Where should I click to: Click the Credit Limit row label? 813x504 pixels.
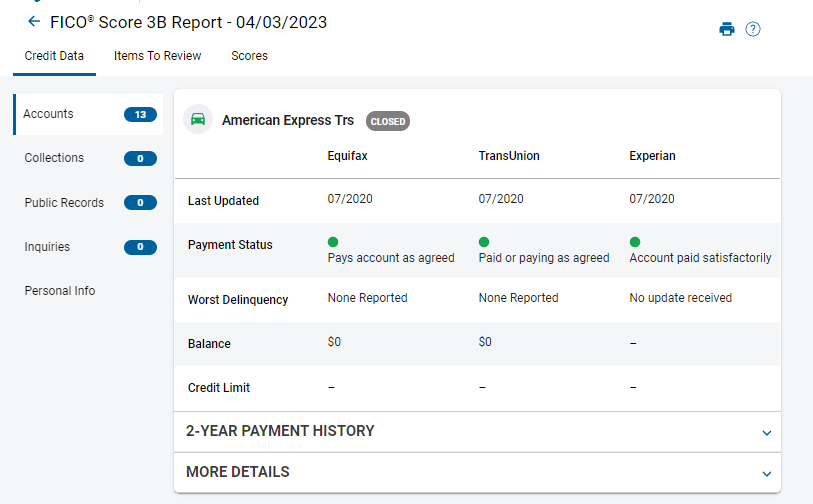(218, 388)
